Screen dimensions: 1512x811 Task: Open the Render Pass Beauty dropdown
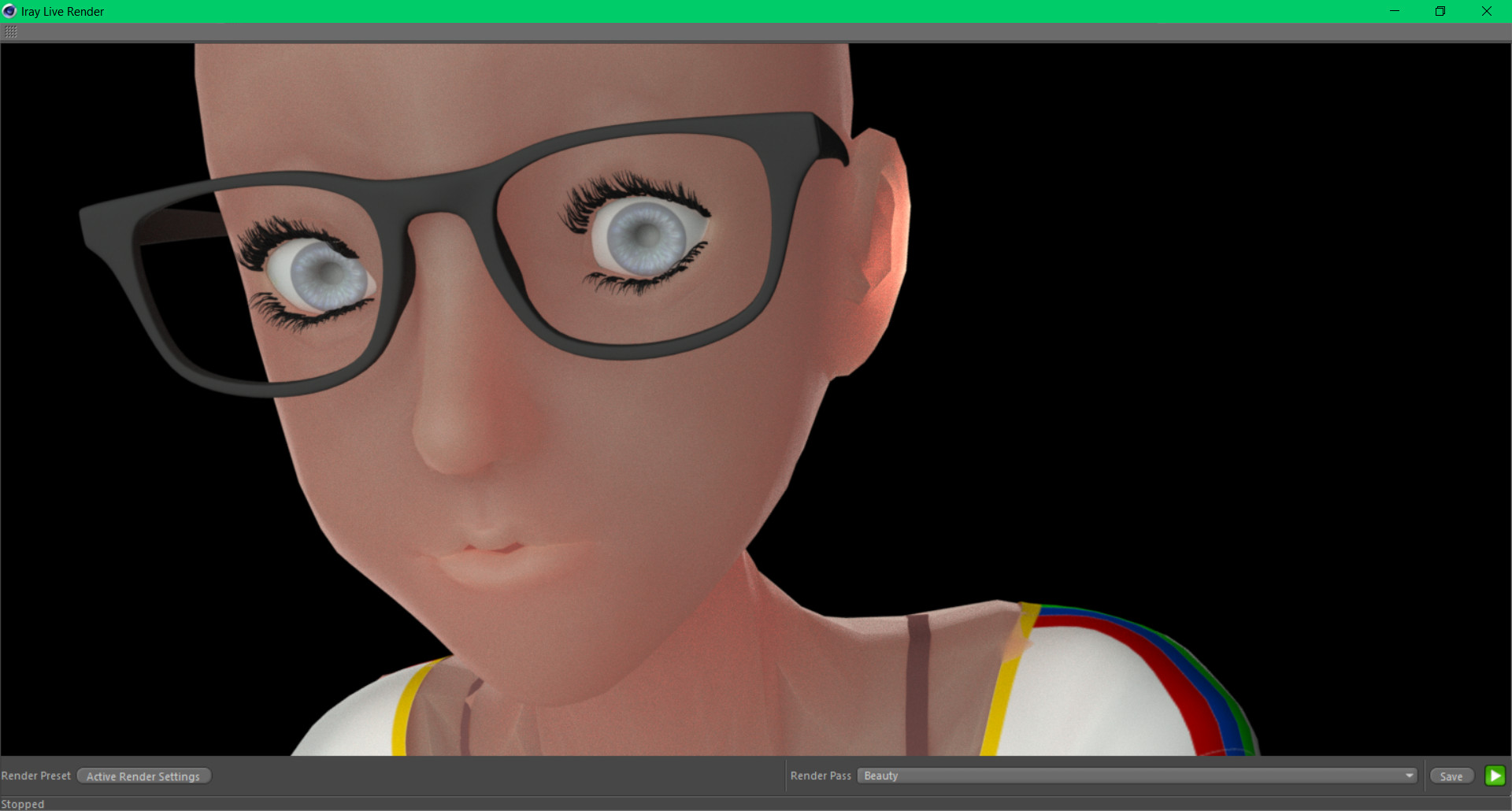tap(1137, 776)
